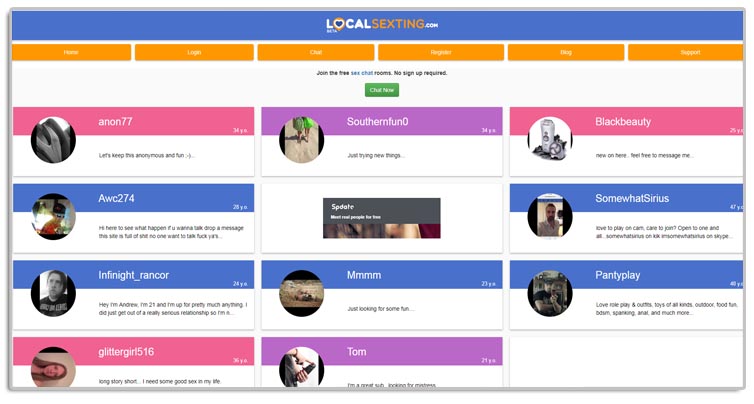754x404 pixels.
Task: Click 'Just looking for some fun....' bio text
Action: point(381,309)
